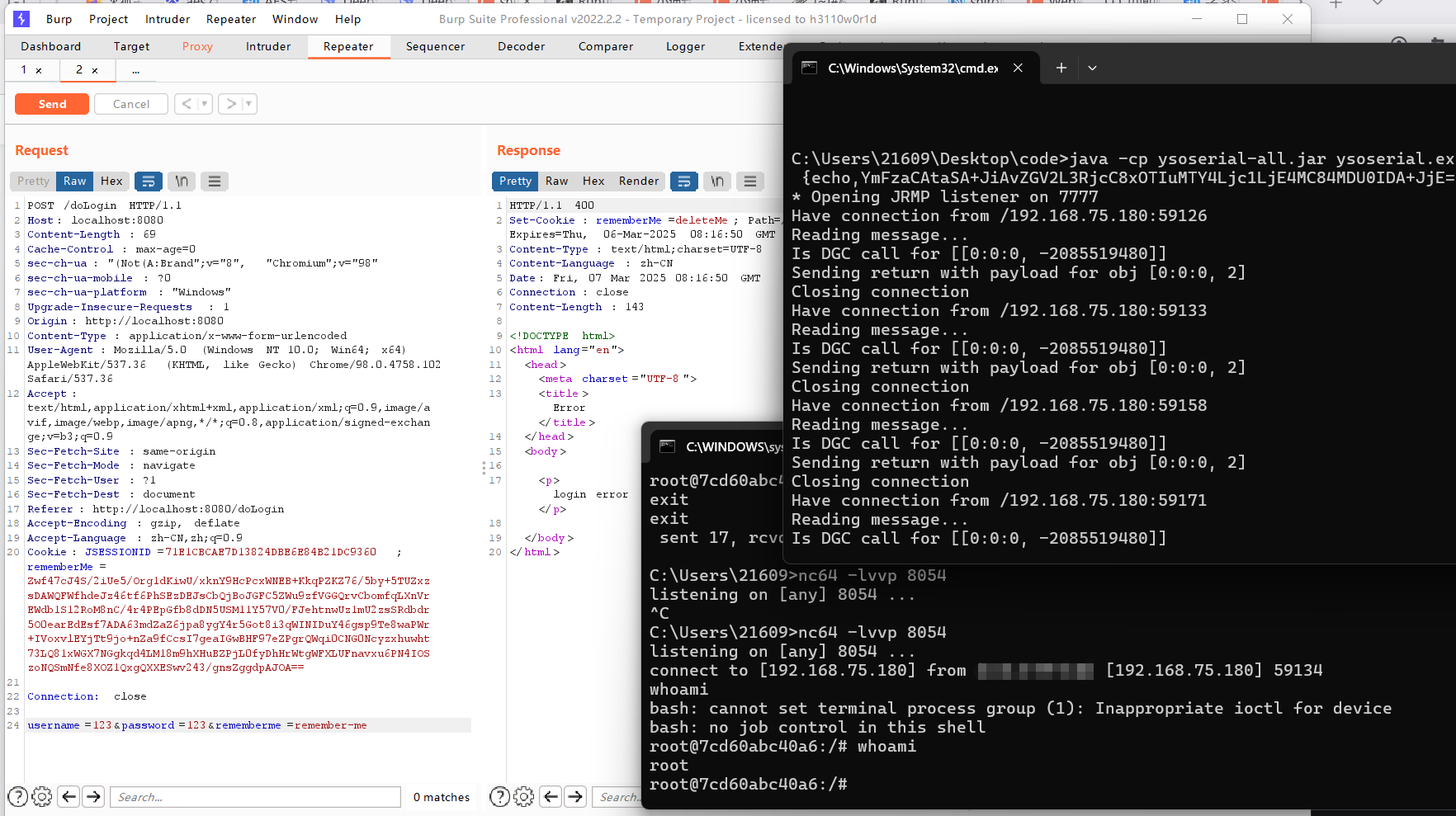Open a new terminal tab with plus

pyautogui.click(x=1061, y=68)
